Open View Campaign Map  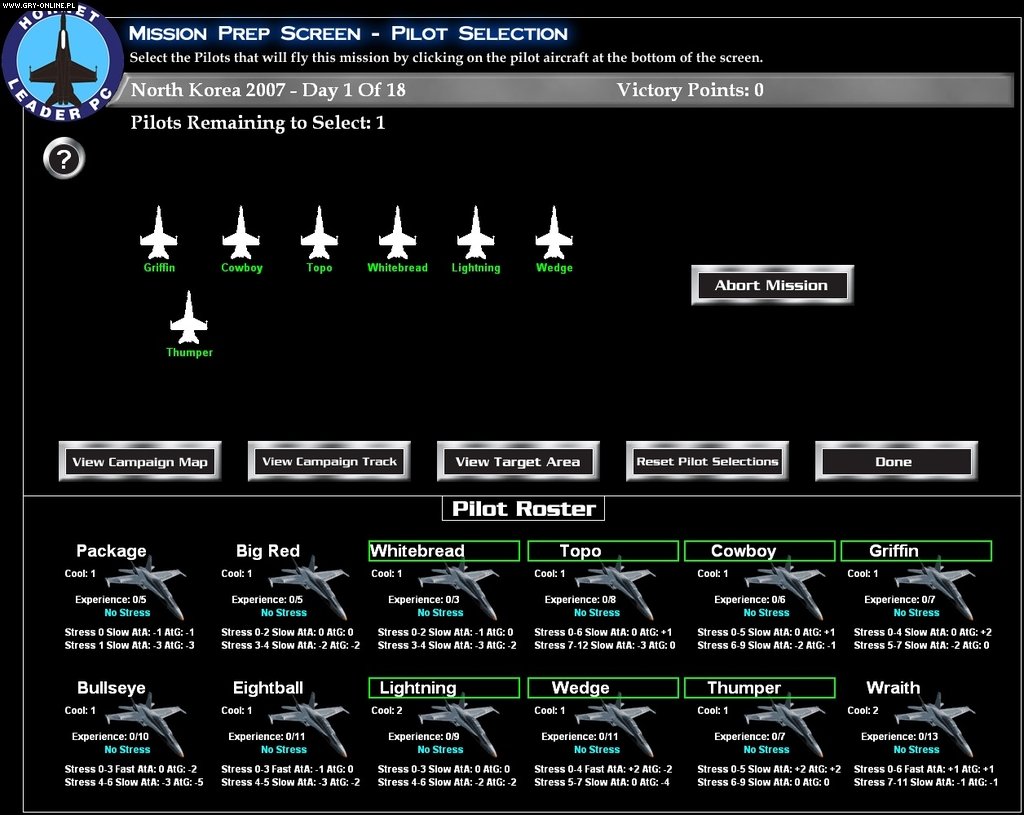139,460
